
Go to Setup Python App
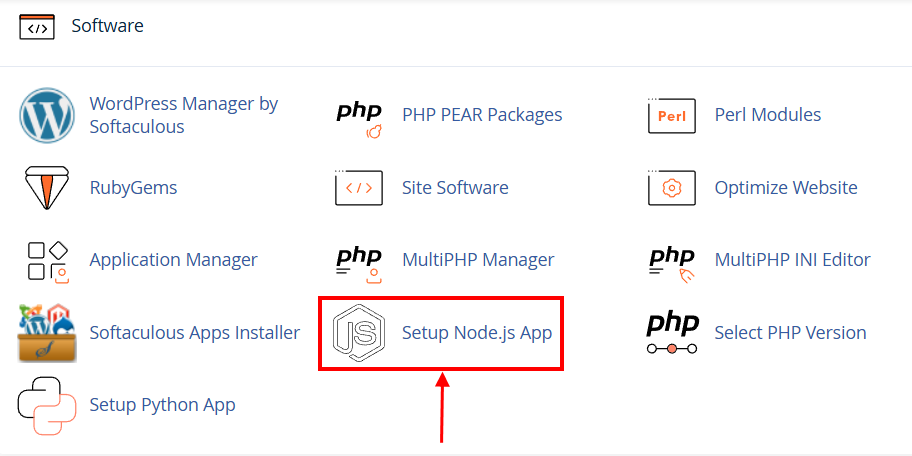tap(162, 405)
